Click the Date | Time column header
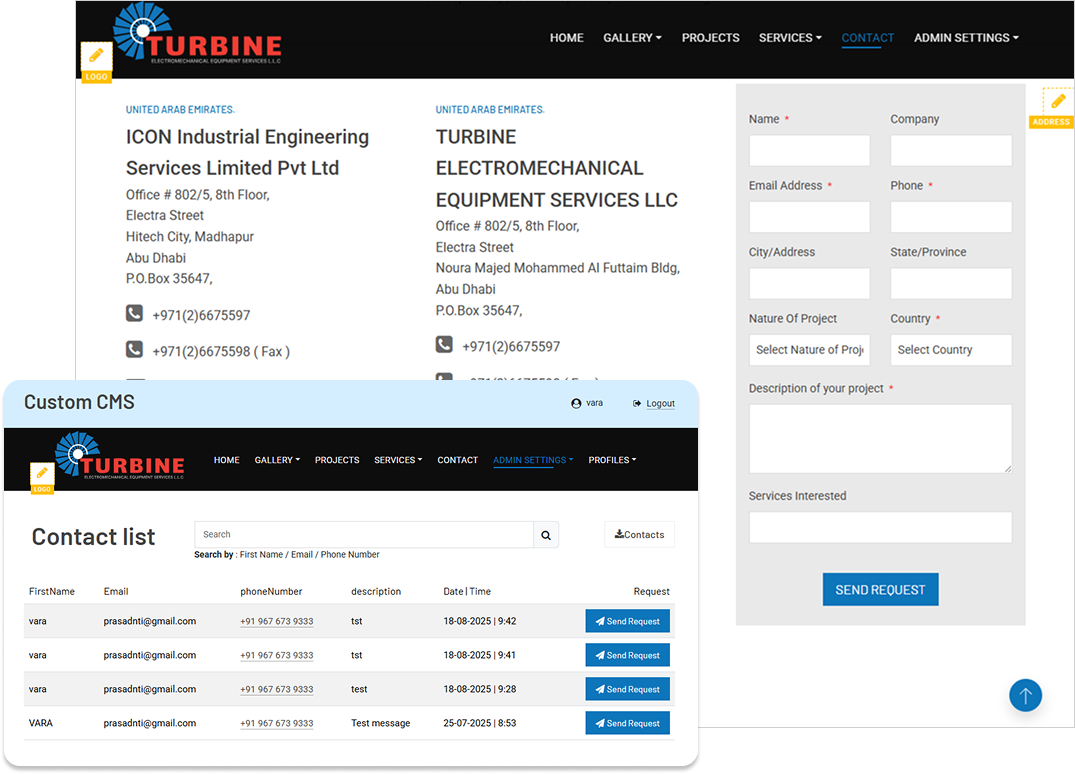1075x774 pixels. (467, 591)
